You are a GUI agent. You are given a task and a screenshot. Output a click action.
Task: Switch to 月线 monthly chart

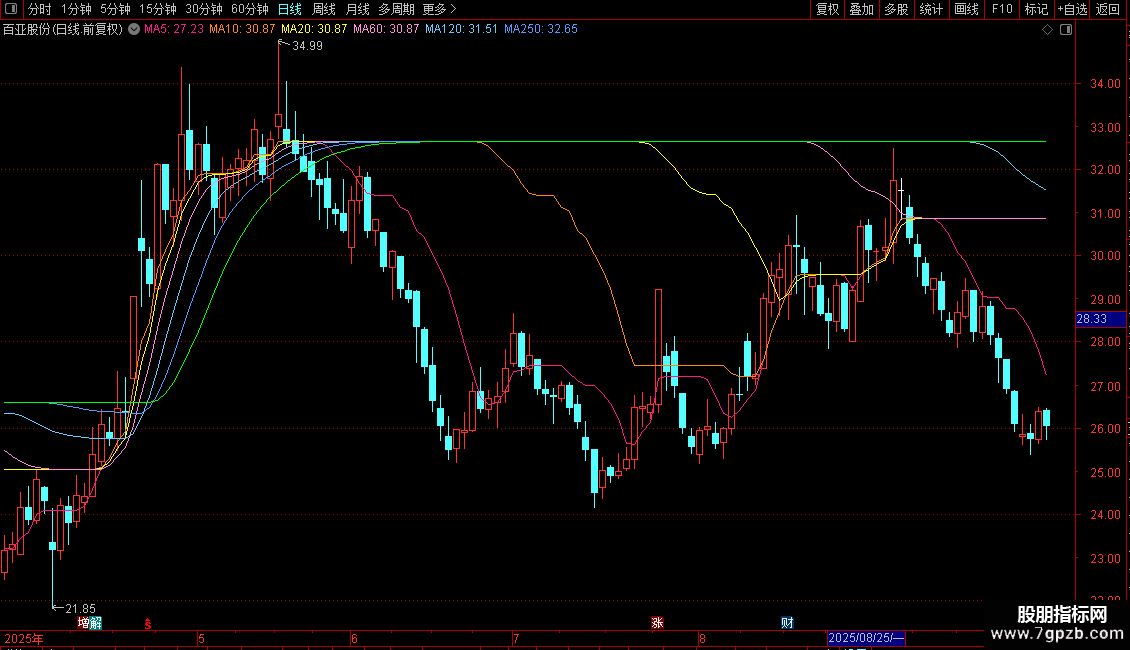click(x=357, y=9)
